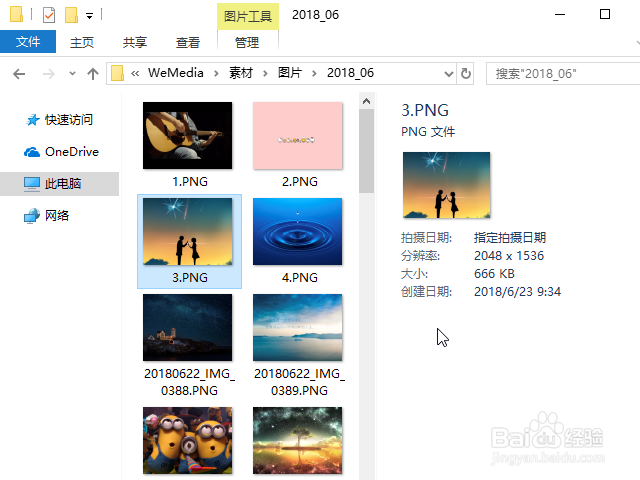640x480 pixels.
Task: Click the 快速访问 star icon
Action: click(32, 120)
